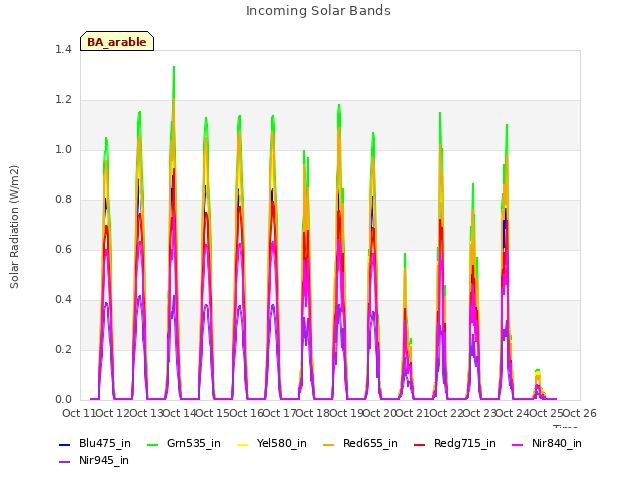Click the 1.0 y-axis tick label

pos(63,149)
